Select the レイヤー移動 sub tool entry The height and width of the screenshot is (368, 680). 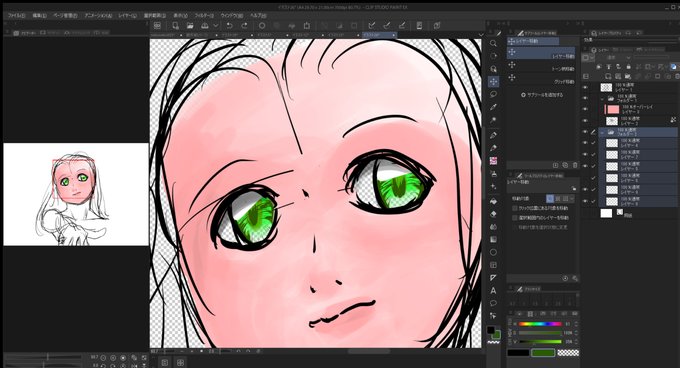coord(542,53)
